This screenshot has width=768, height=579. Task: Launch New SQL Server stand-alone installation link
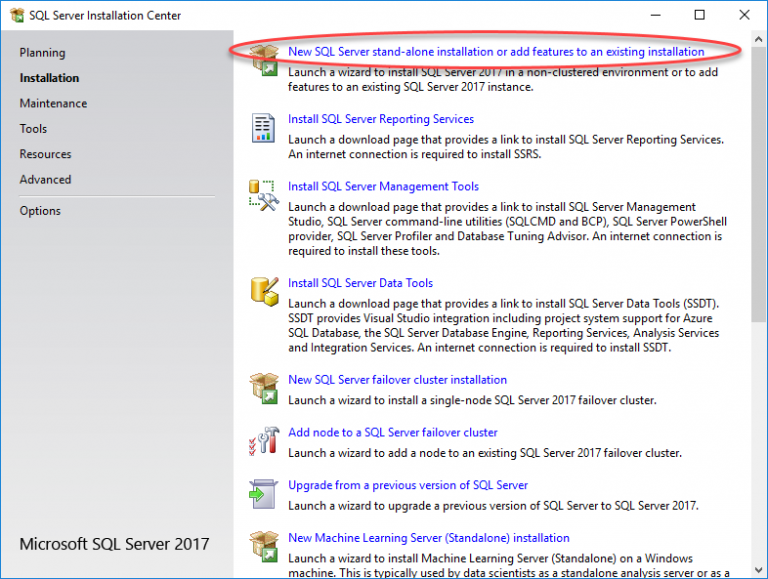pyautogui.click(x=496, y=51)
